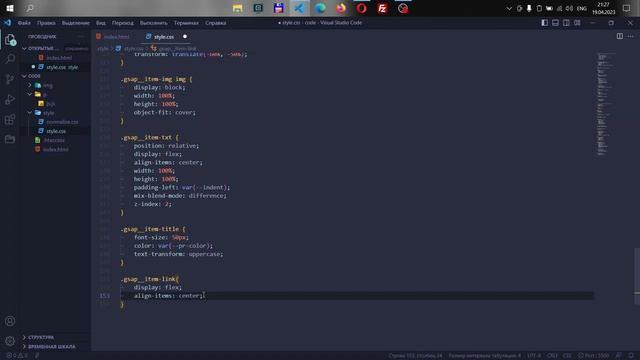Toggle secondary side bar visibility

566,23
